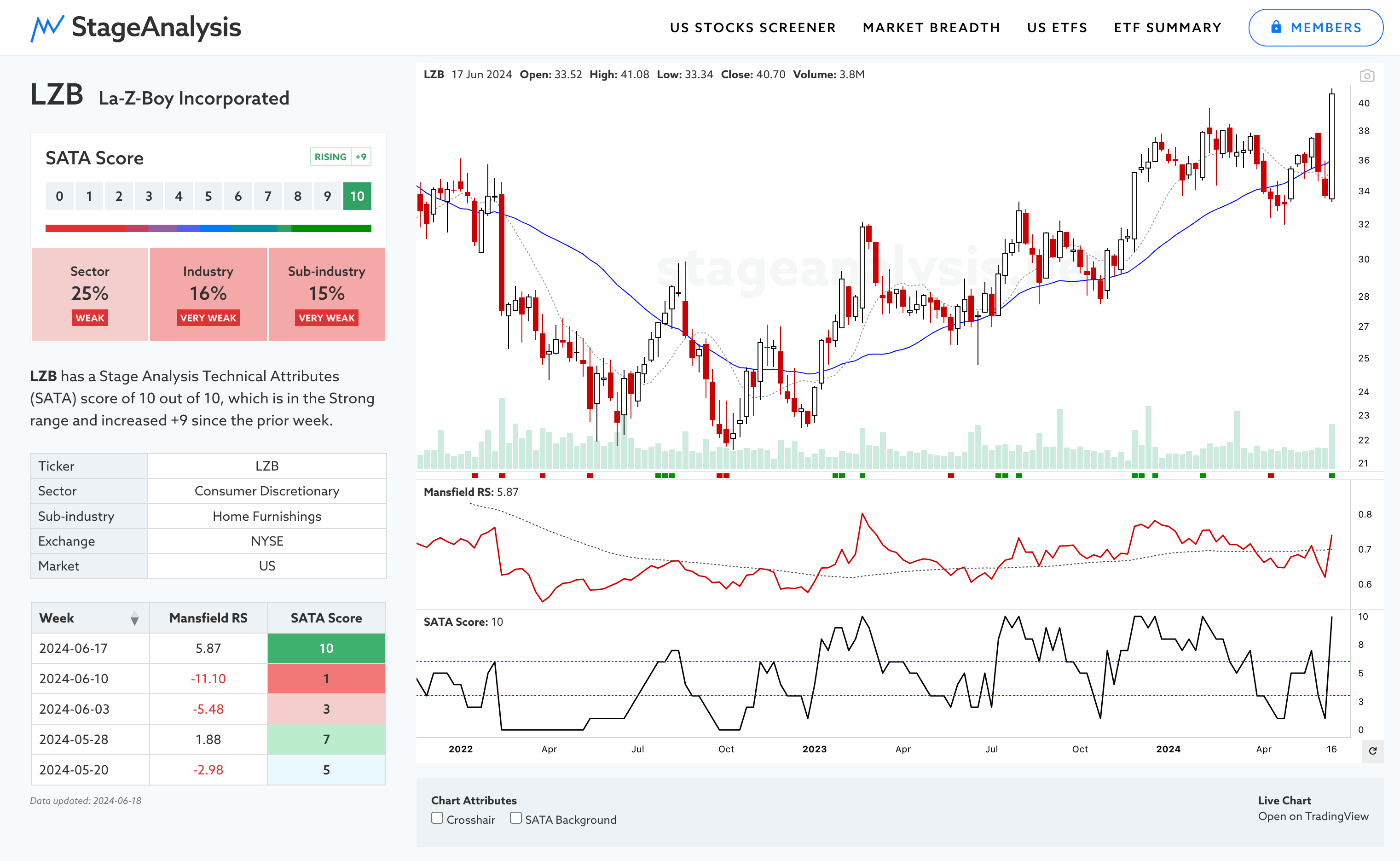Select the 2024-06-03 week cell
Screen dimensions: 1400x861
point(90,709)
